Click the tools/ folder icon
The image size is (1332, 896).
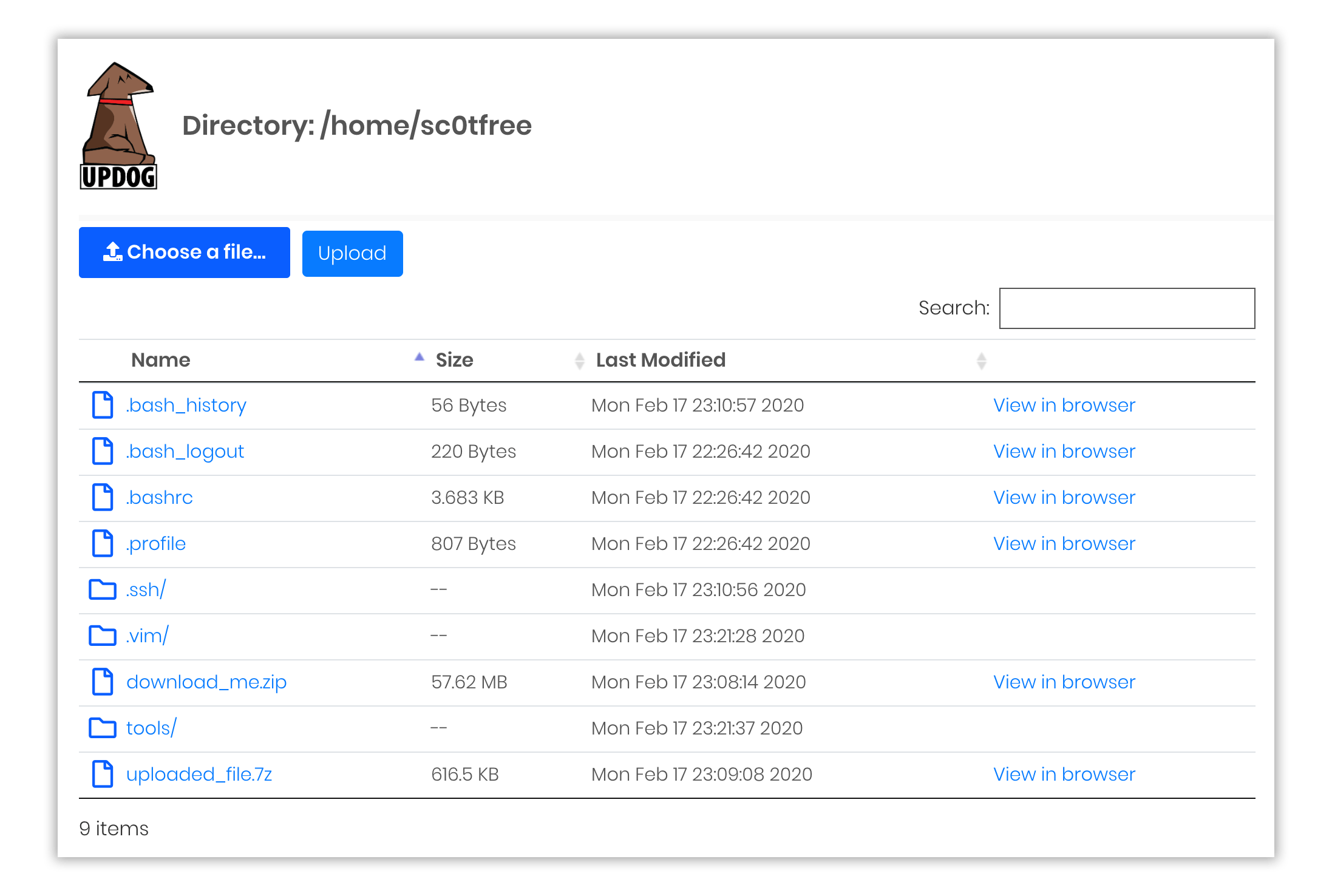[102, 726]
